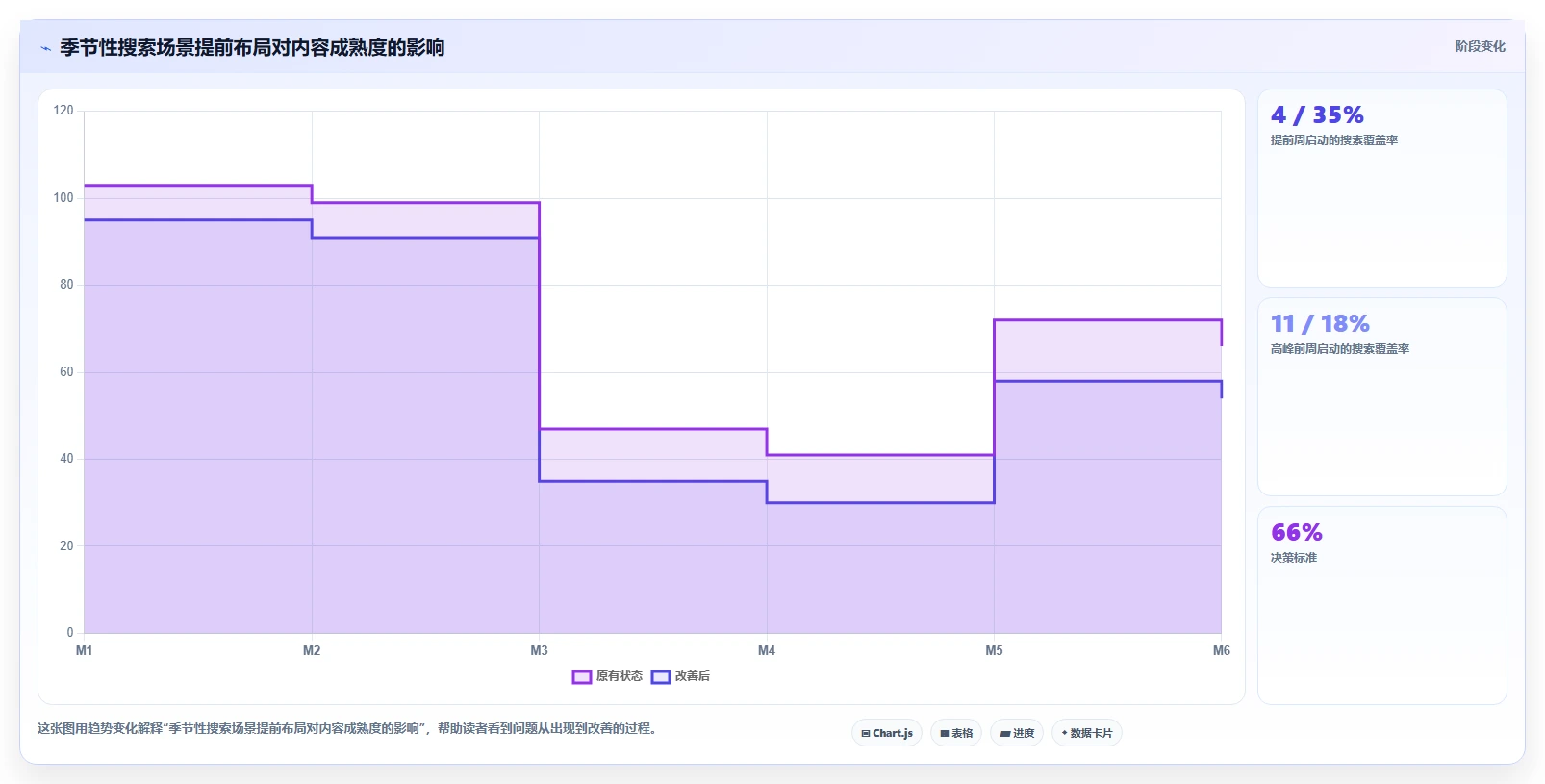Click the 4 / 35% metric value
The height and width of the screenshot is (784, 1545).
point(1317,115)
